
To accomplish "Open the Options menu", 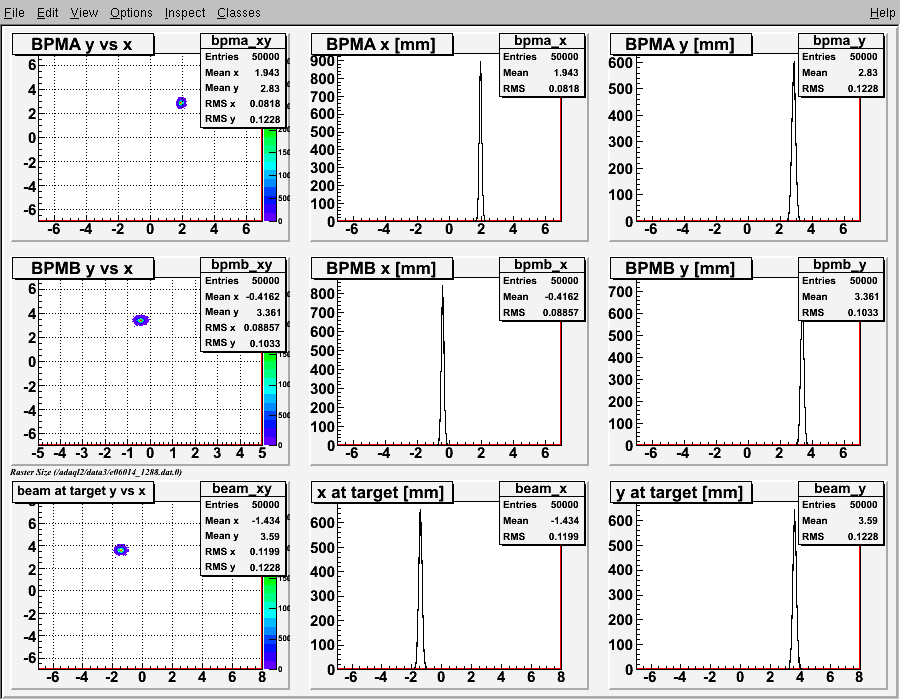I will (x=131, y=13).
